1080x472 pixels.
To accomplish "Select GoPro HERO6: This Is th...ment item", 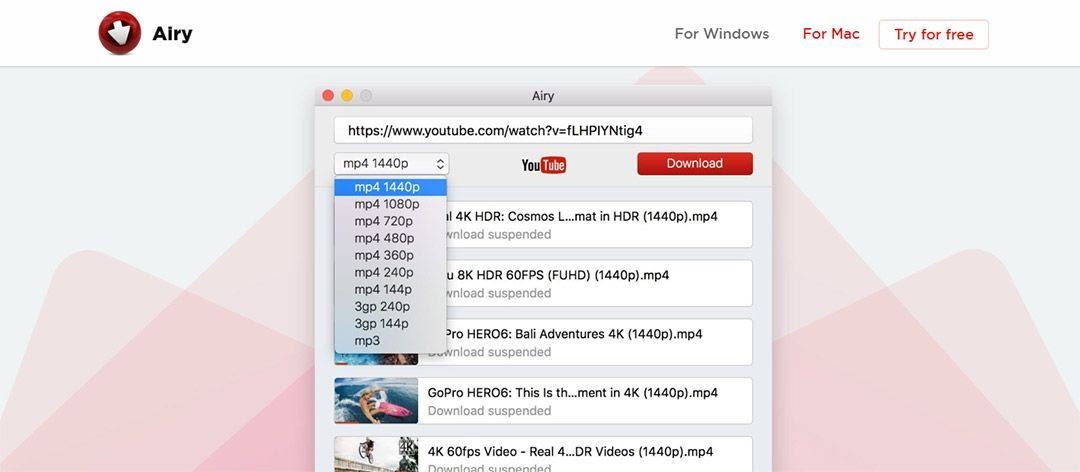I will tap(543, 400).
